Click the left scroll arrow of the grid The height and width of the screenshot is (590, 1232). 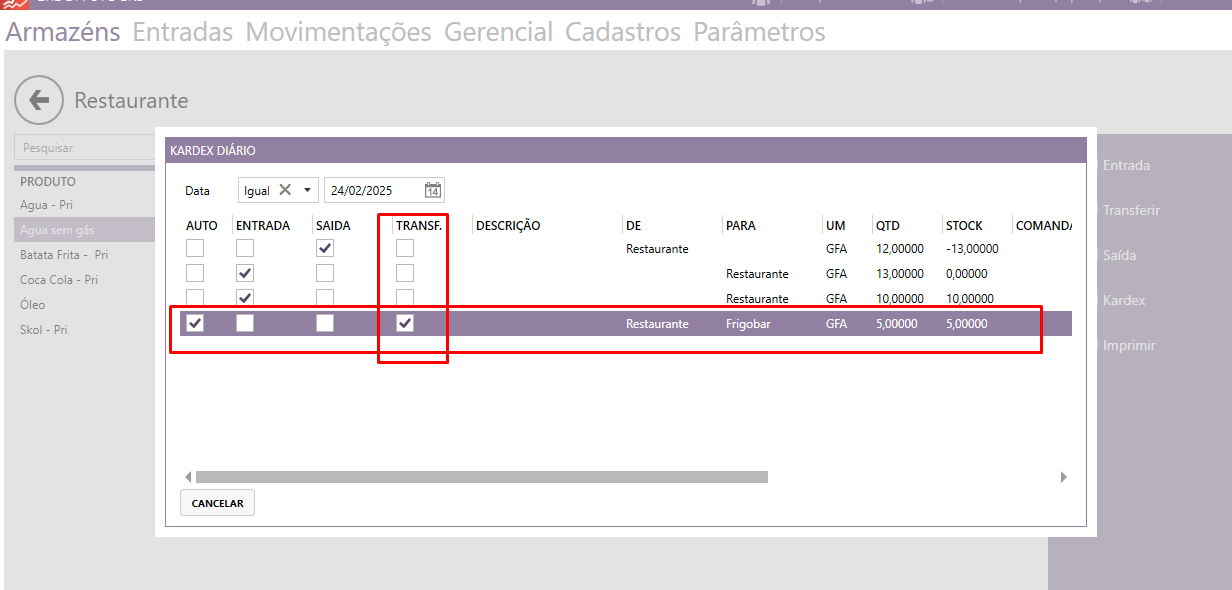[x=188, y=478]
